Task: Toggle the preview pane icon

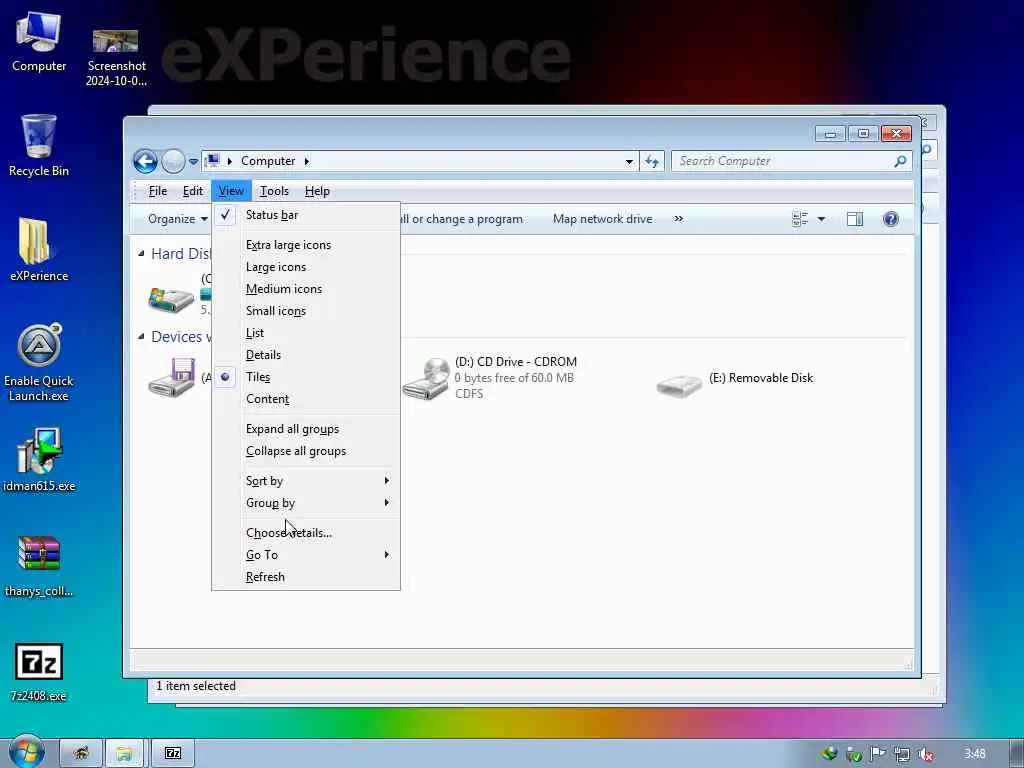Action: (855, 219)
